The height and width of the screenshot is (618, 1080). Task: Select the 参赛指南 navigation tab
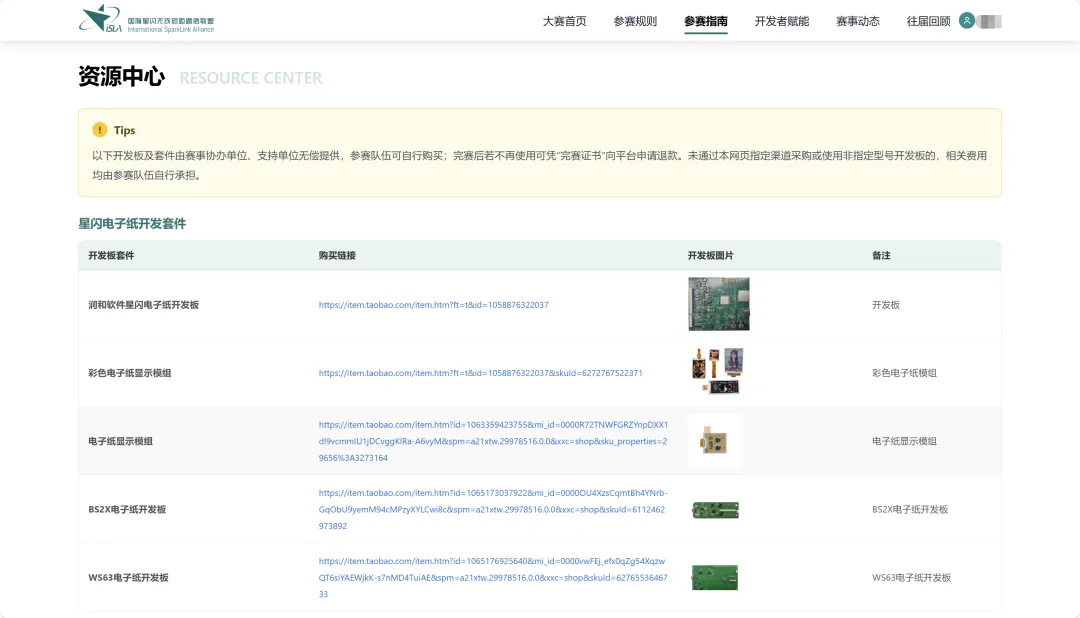click(706, 21)
